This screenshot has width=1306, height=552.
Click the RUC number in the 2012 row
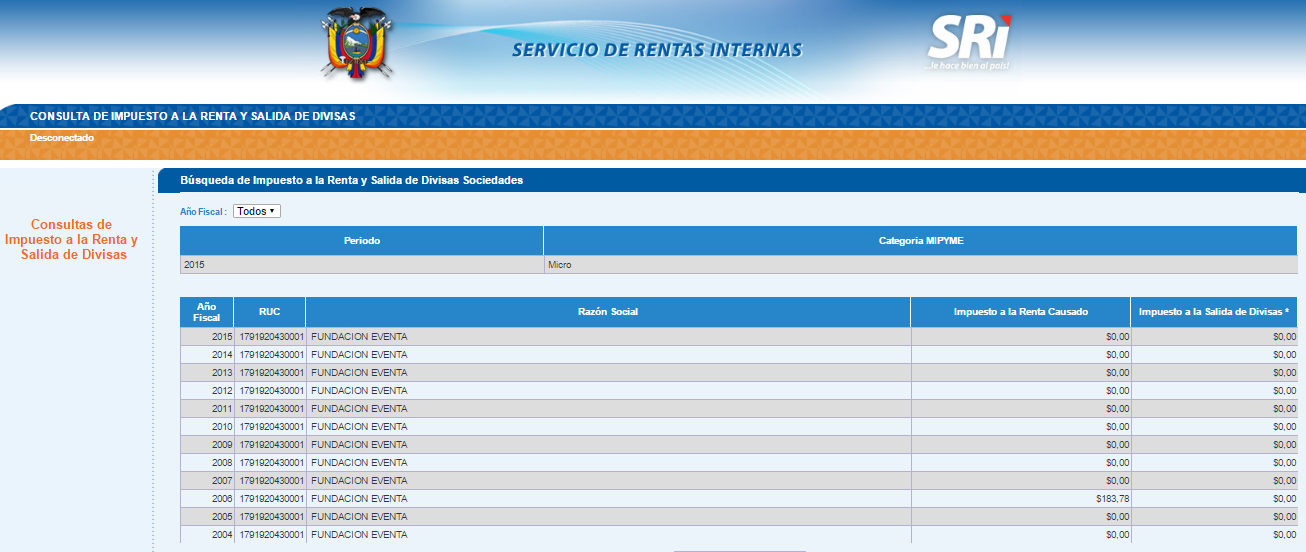pyautogui.click(x=271, y=391)
